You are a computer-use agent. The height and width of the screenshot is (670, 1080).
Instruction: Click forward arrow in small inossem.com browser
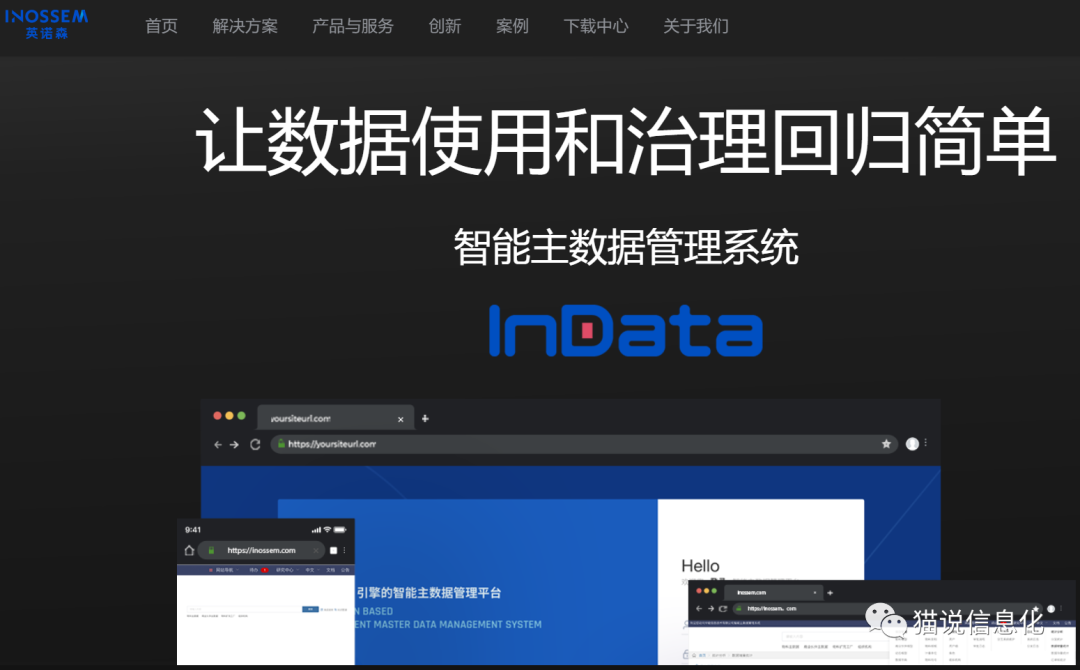coord(711,609)
